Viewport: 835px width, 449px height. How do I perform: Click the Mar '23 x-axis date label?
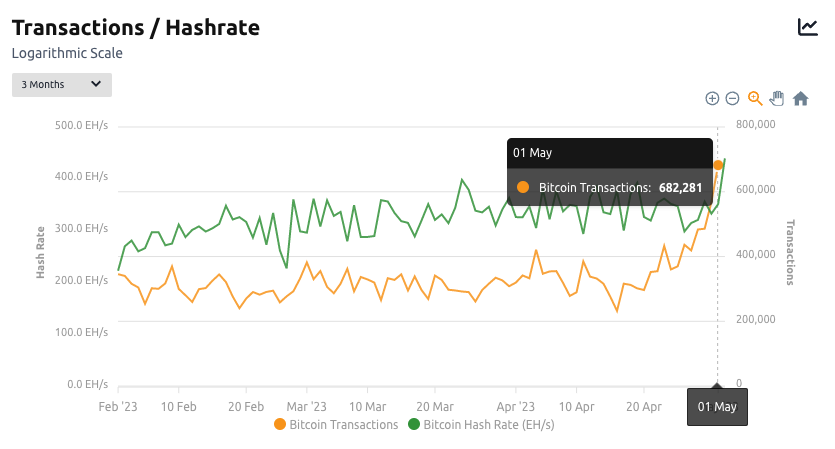click(x=307, y=407)
